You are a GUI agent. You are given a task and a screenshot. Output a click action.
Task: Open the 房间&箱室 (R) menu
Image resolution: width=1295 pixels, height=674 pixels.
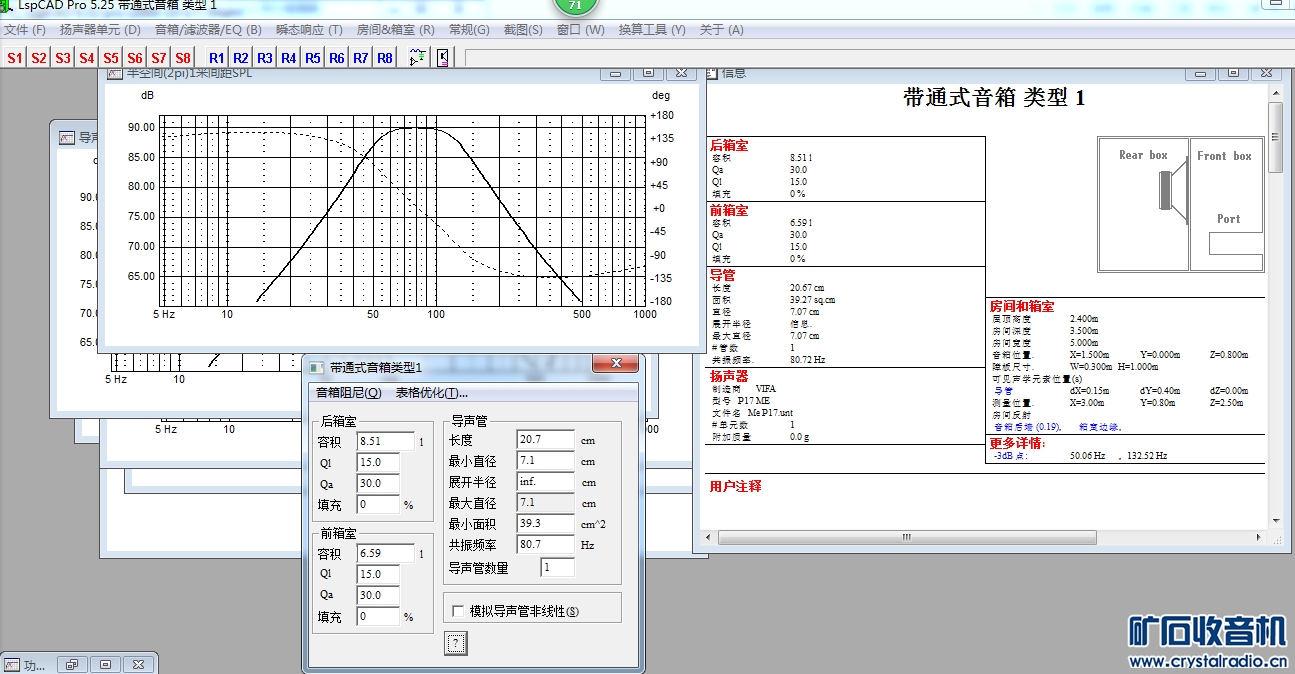(396, 30)
